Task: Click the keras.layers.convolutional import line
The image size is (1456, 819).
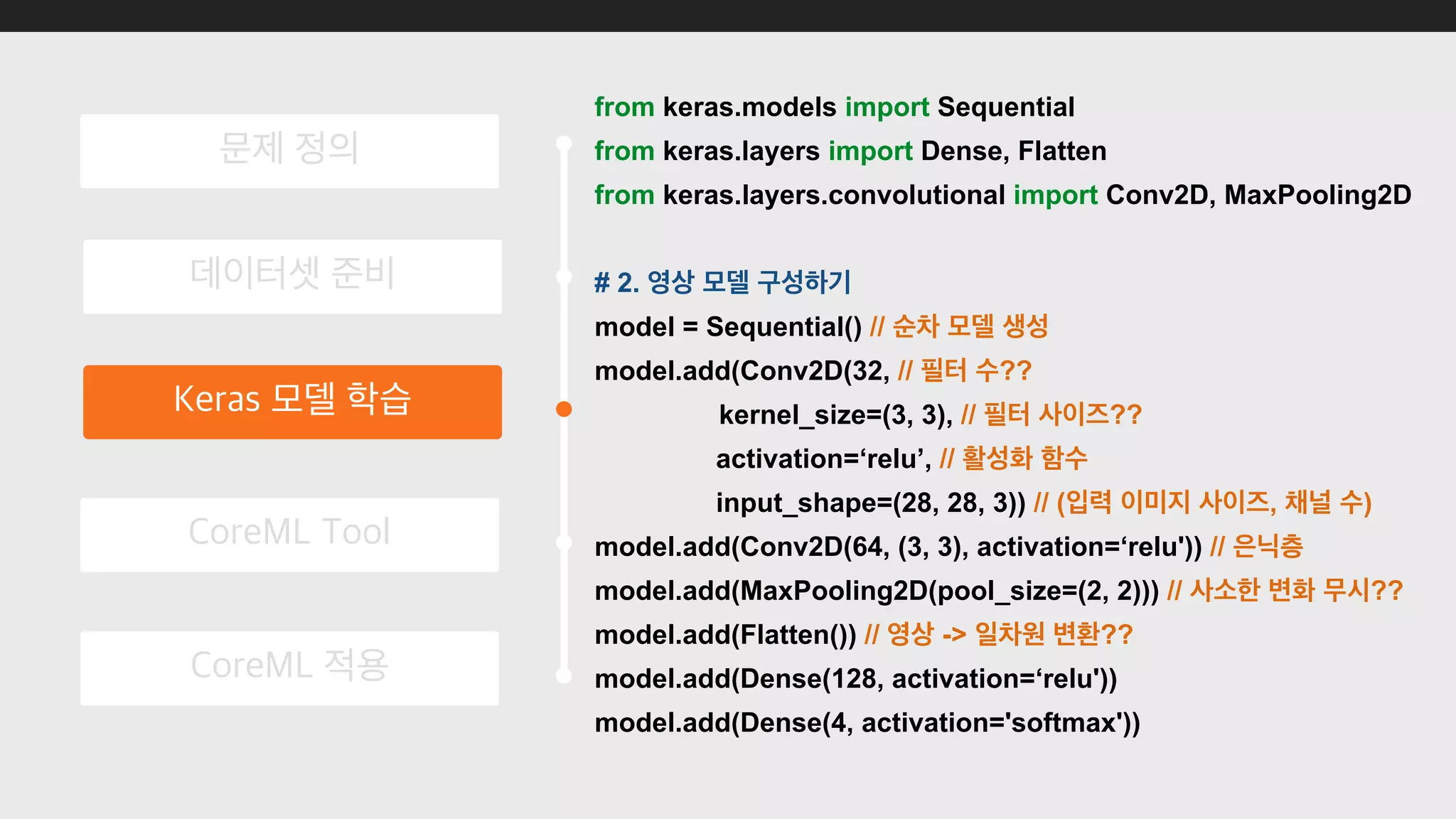Action: 1003,195
